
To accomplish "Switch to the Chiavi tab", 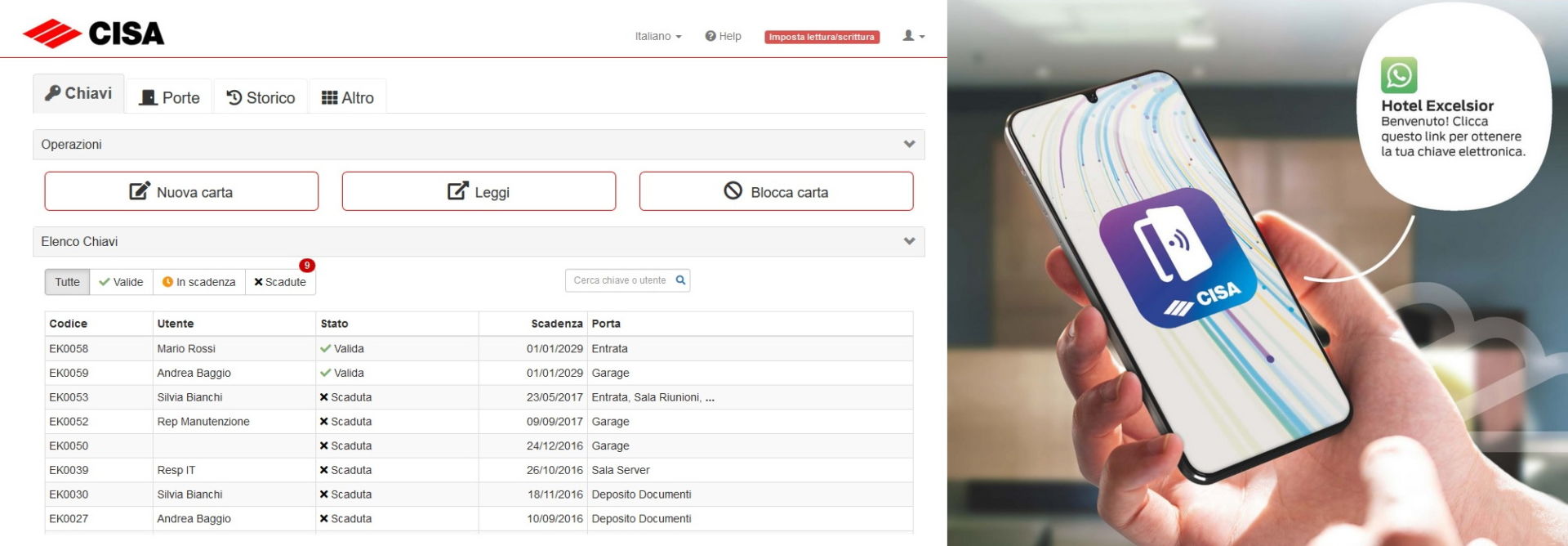I will click(78, 93).
